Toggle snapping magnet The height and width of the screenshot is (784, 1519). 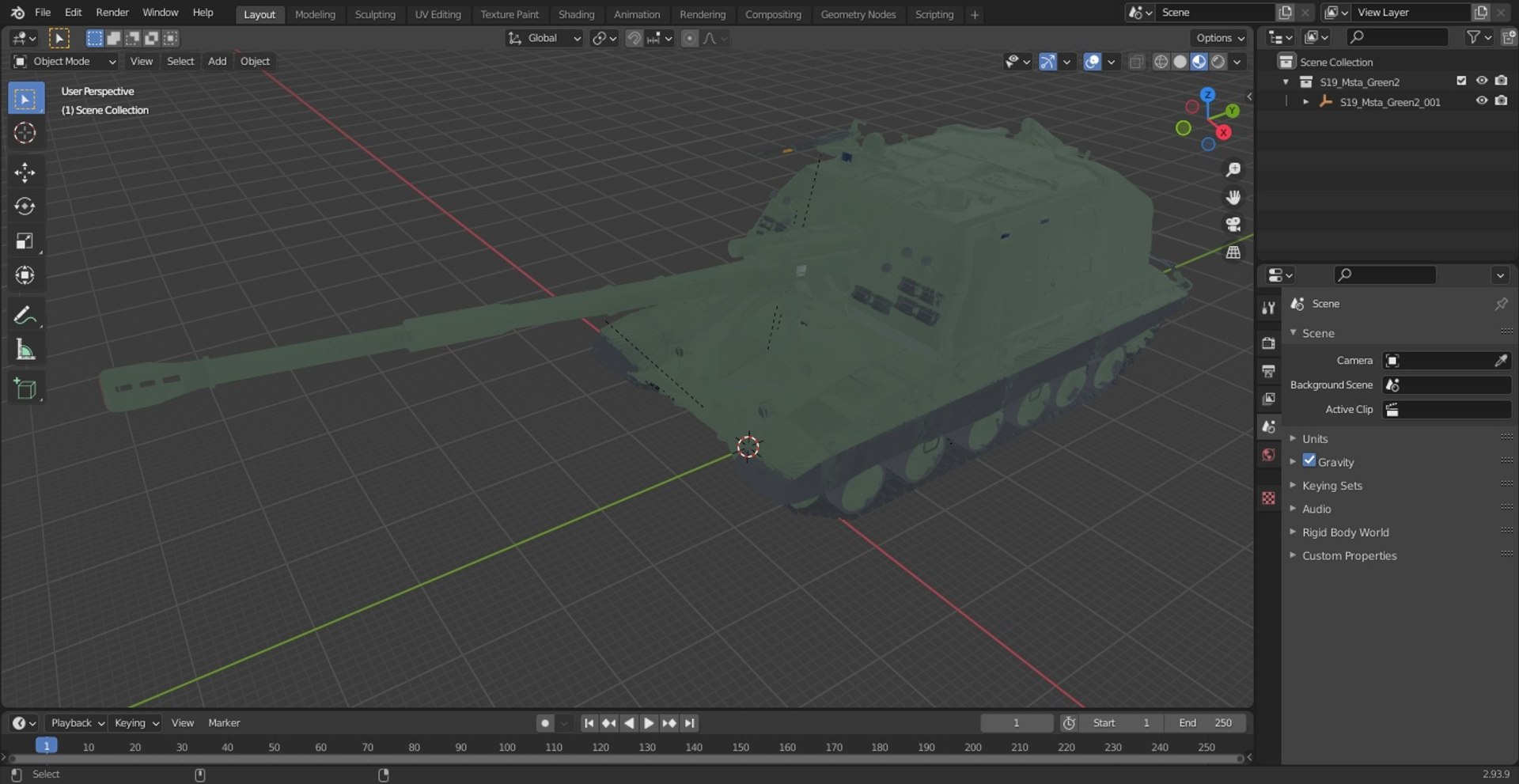point(634,38)
